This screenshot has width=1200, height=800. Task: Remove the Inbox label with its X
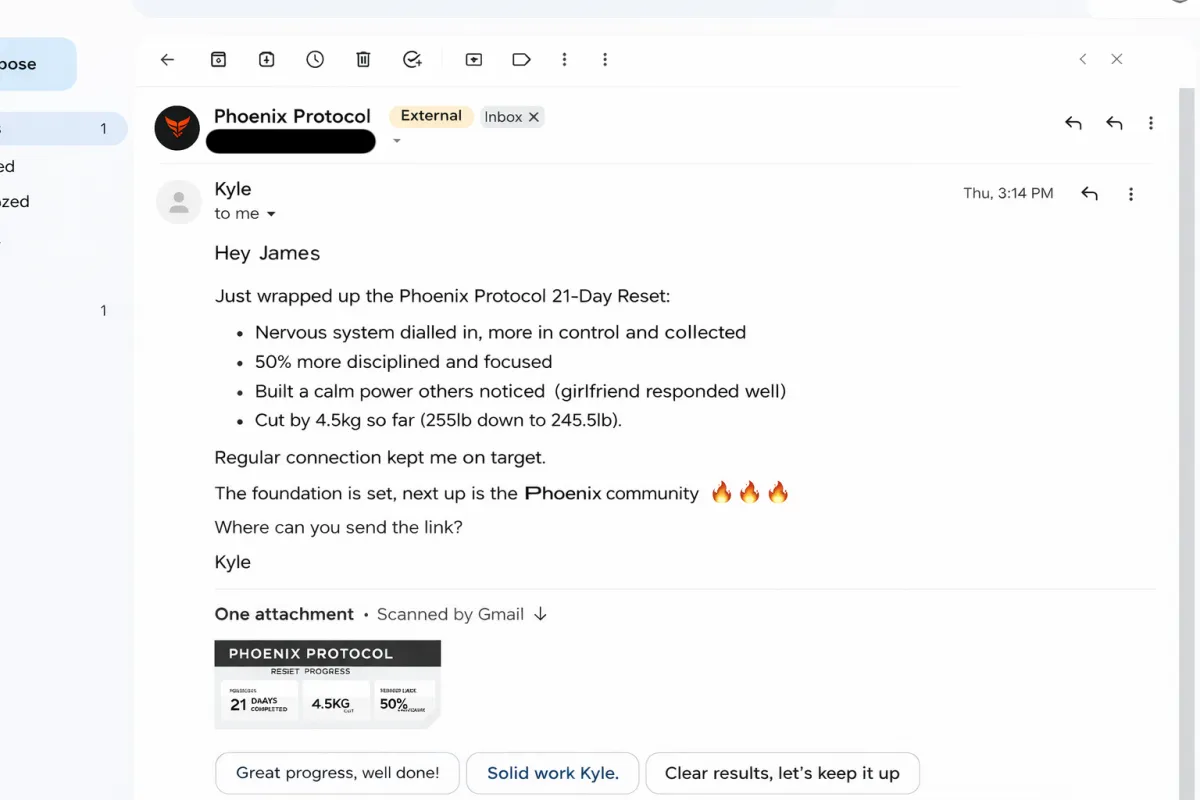point(534,117)
